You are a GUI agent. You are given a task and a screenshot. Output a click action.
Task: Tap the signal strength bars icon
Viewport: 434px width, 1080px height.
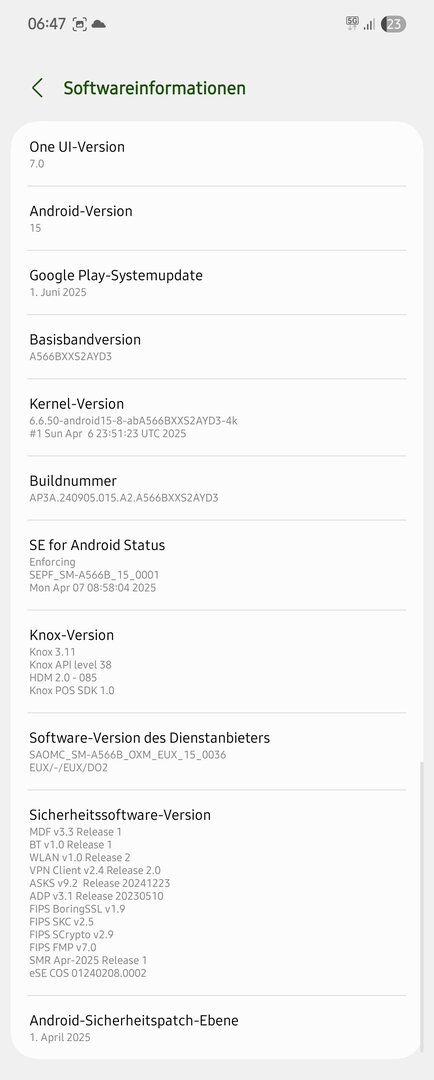369,24
